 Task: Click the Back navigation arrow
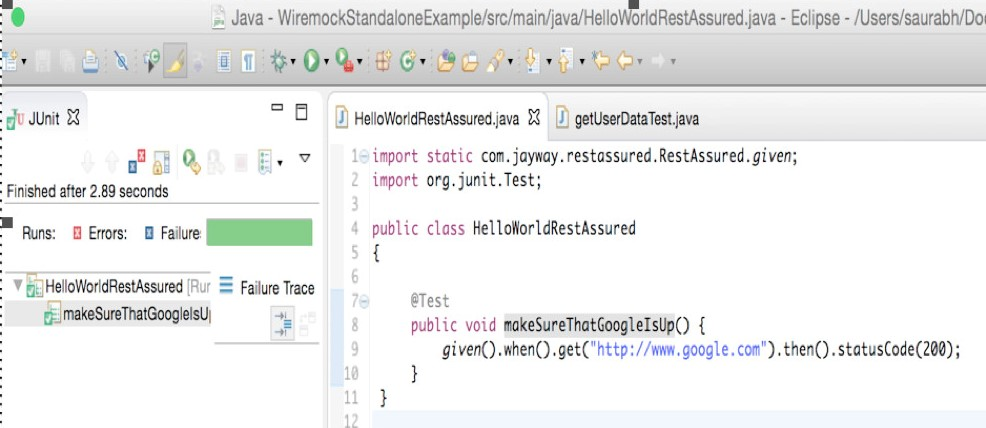click(x=624, y=61)
